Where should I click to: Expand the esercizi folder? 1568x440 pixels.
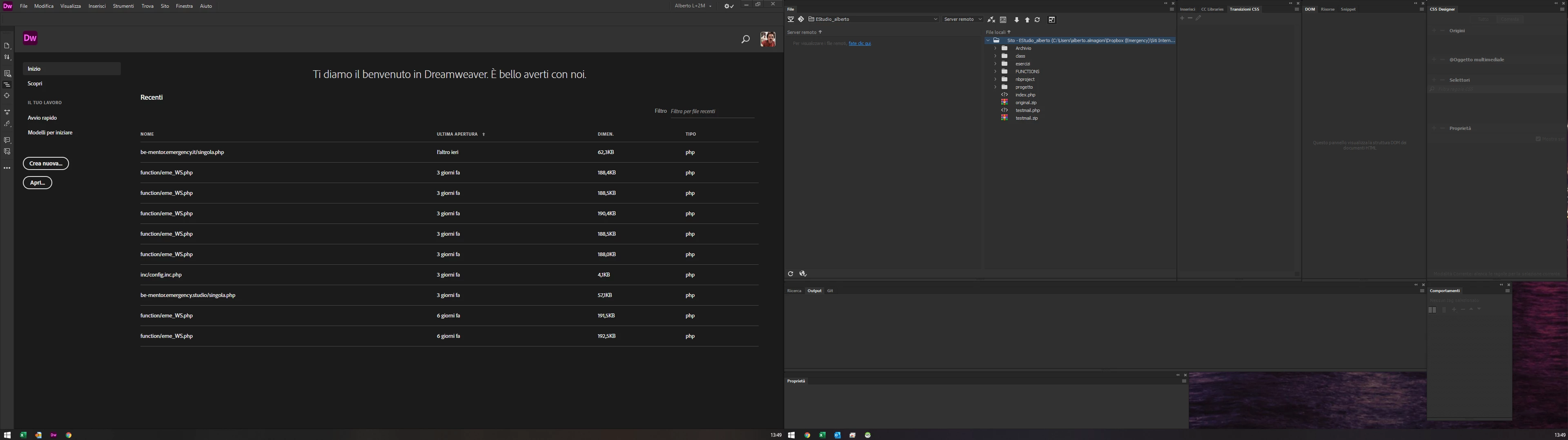pos(996,63)
